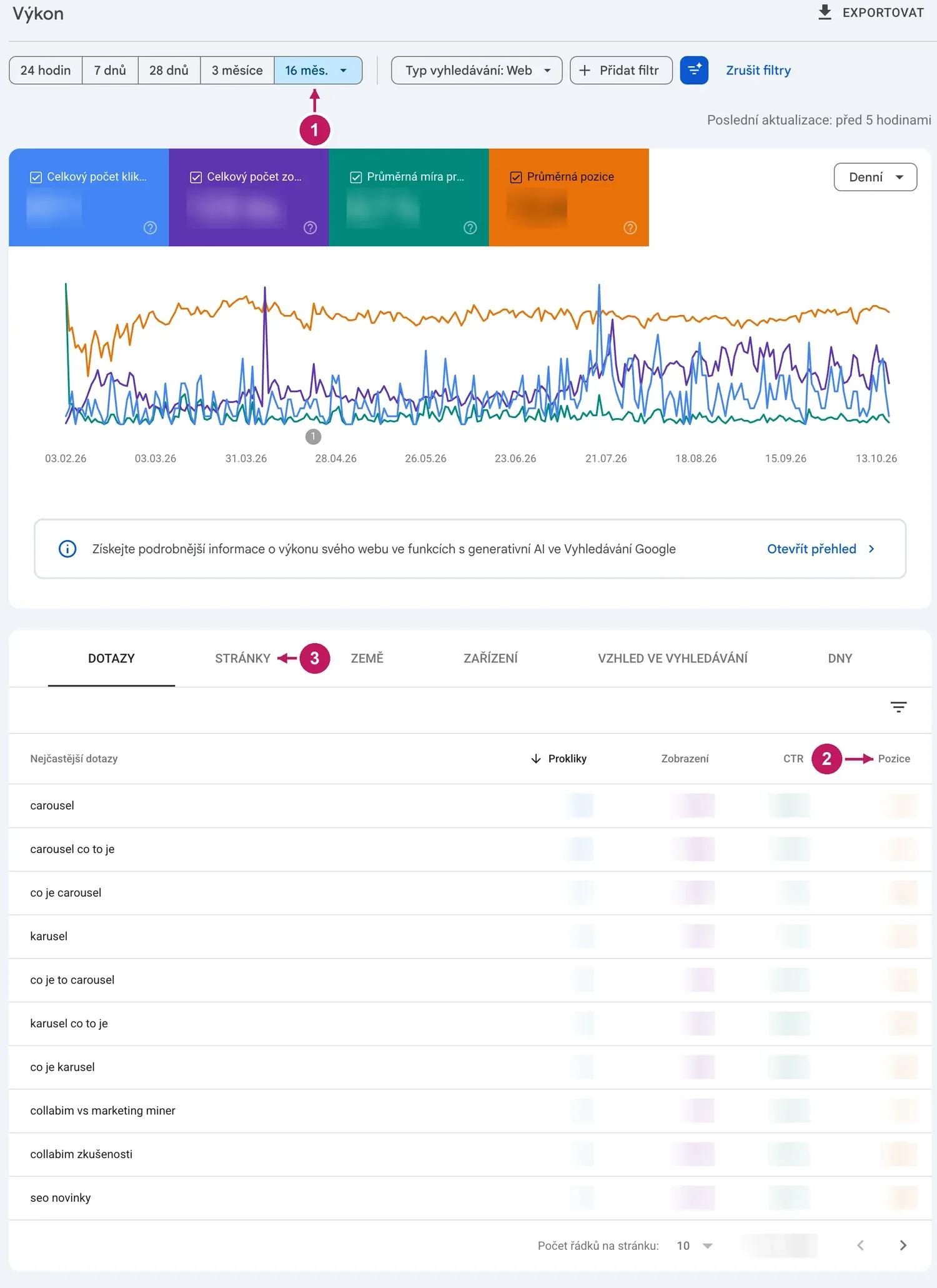This screenshot has width=937, height=1288.
Task: Click the query row 'carousel co to je'
Action: point(470,849)
